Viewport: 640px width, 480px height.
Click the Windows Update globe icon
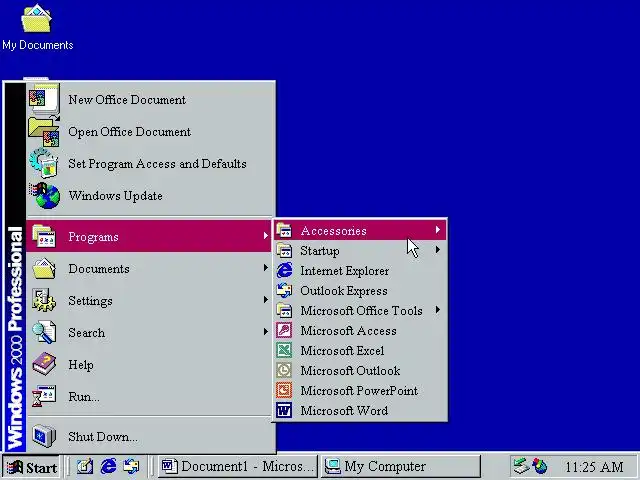tap(44, 196)
